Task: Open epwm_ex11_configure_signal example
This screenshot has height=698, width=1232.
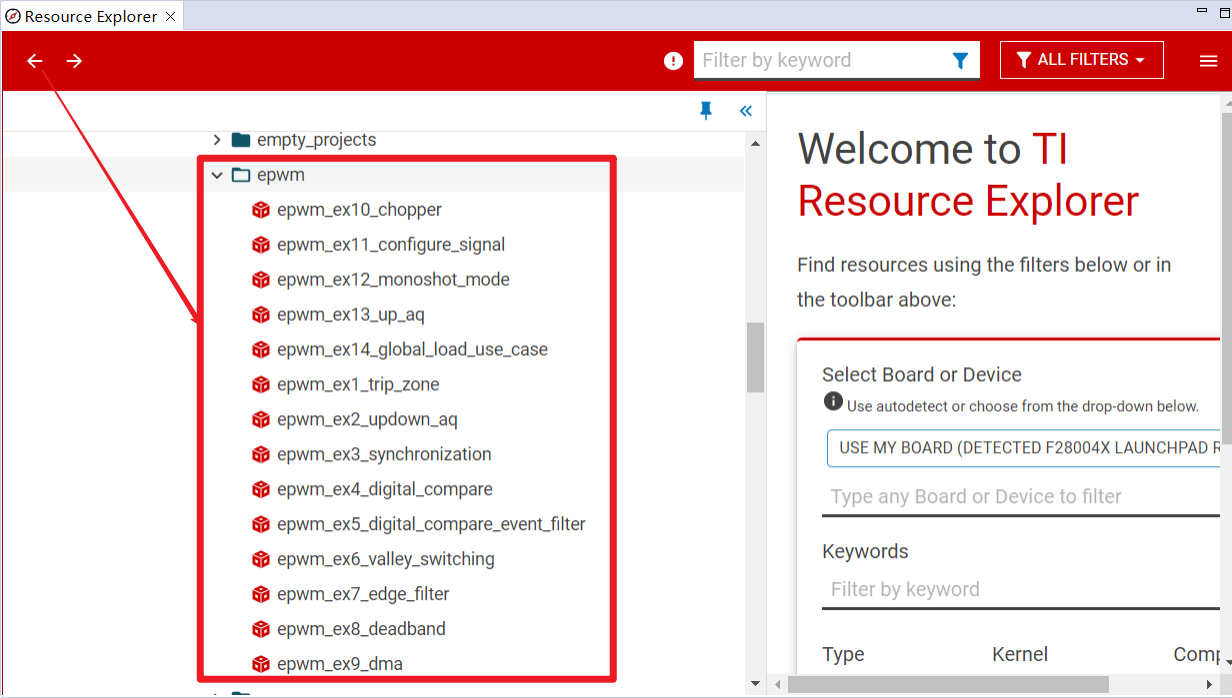Action: pyautogui.click(x=391, y=245)
